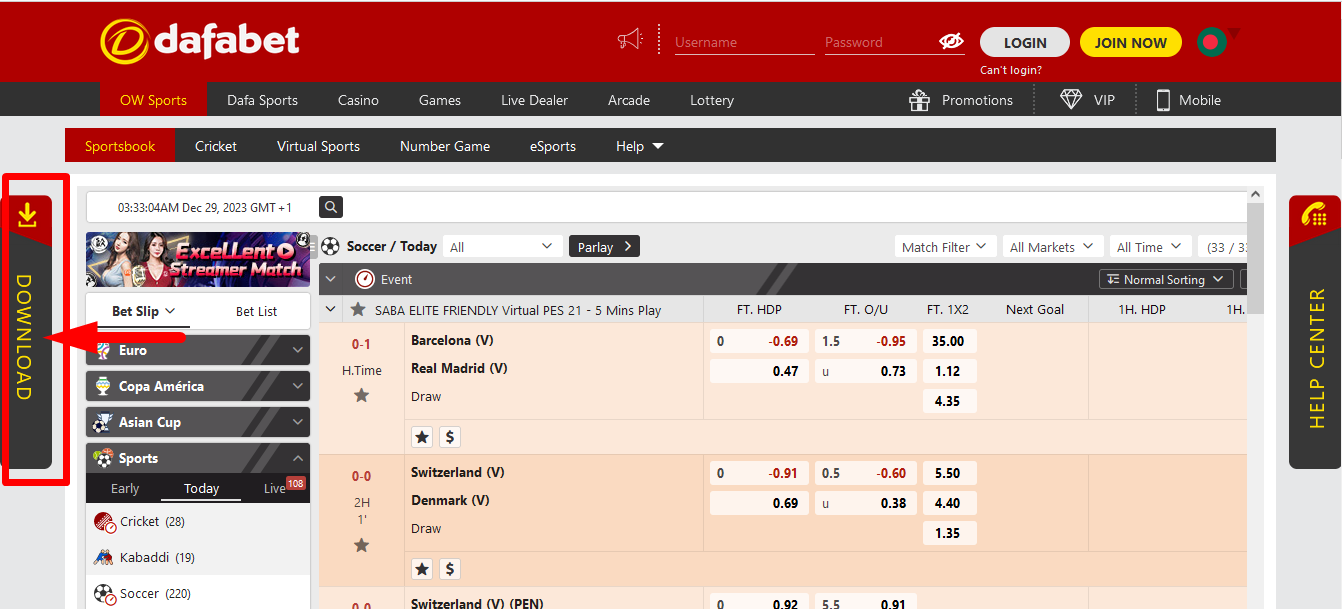Click dollar button below Barcelona vs Real Madrid
The image size is (1342, 611).
[450, 437]
